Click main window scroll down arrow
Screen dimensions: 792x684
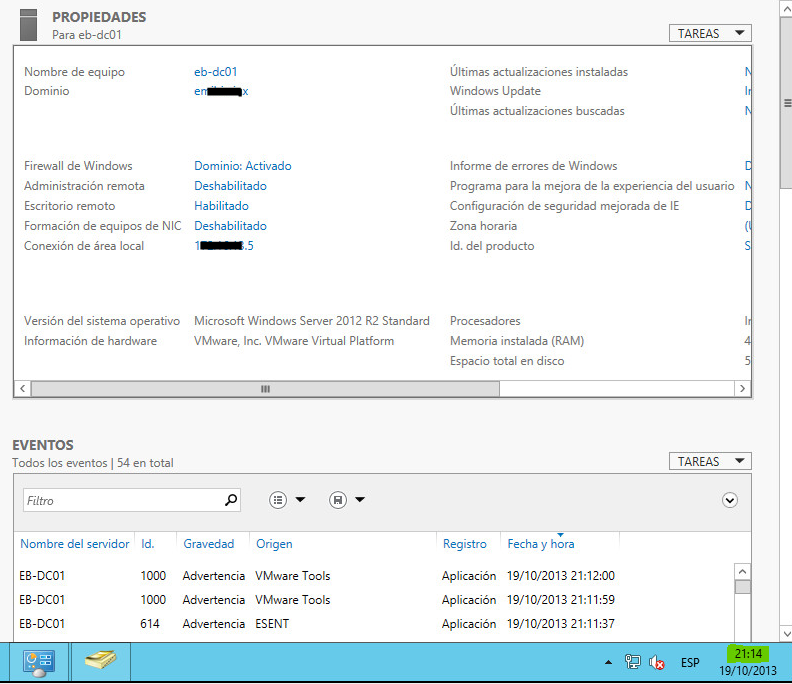(x=786, y=633)
